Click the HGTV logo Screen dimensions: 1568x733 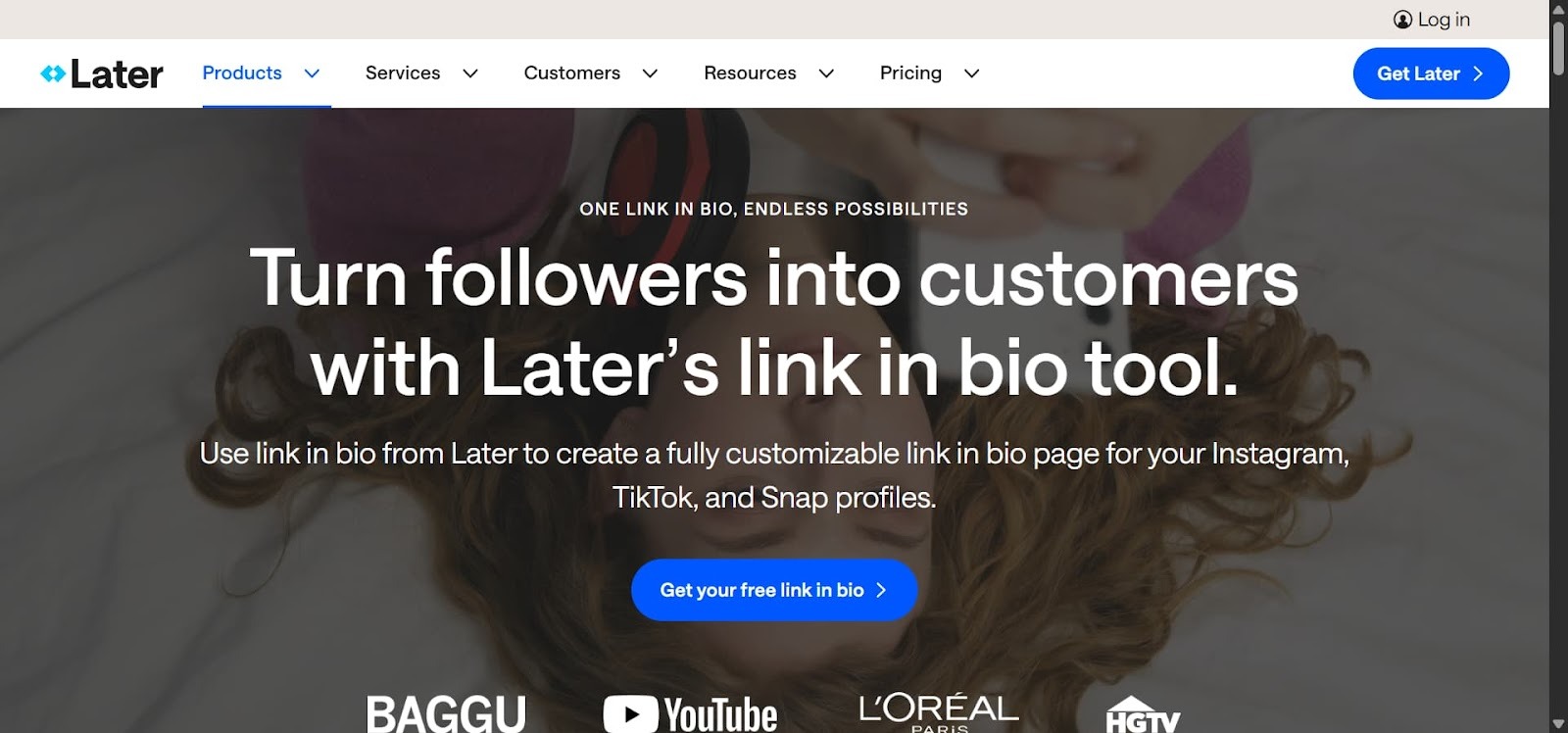(1143, 715)
